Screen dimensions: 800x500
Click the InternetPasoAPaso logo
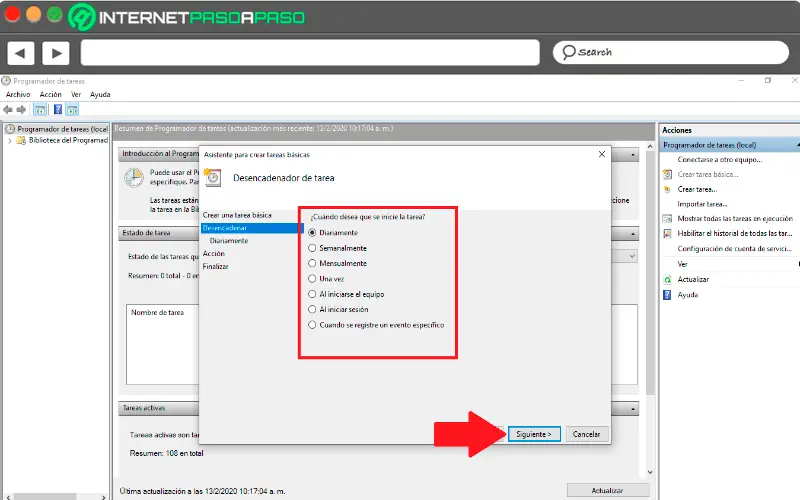[x=186, y=17]
